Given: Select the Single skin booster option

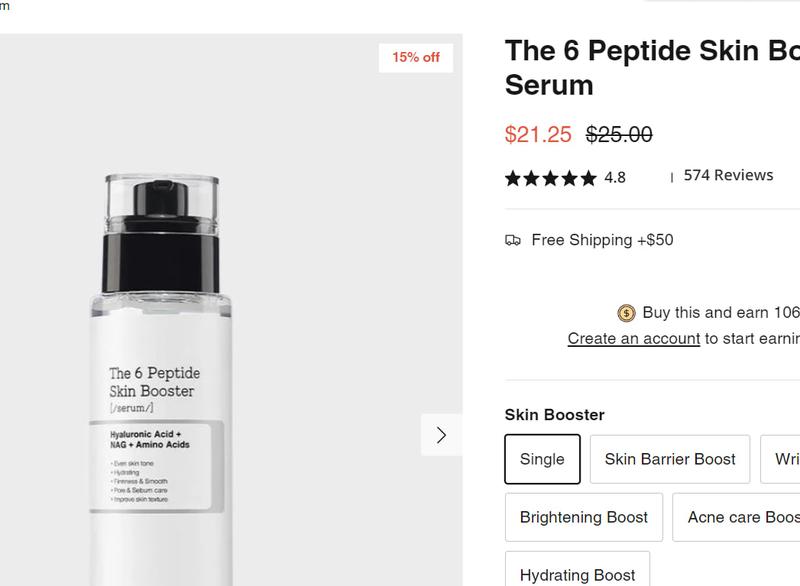Looking at the screenshot, I should [x=542, y=459].
